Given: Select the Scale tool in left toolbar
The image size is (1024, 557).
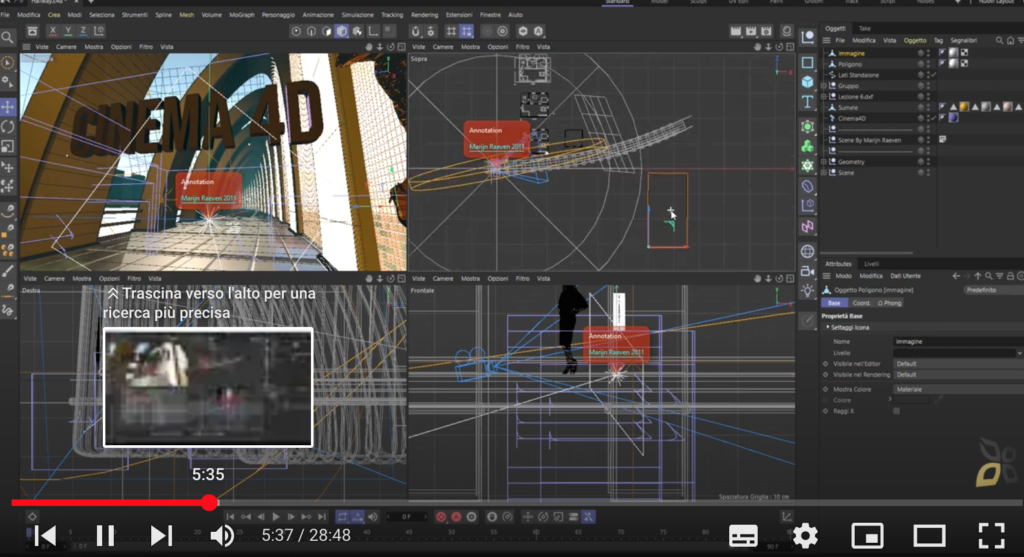Looking at the screenshot, I should point(8,146).
